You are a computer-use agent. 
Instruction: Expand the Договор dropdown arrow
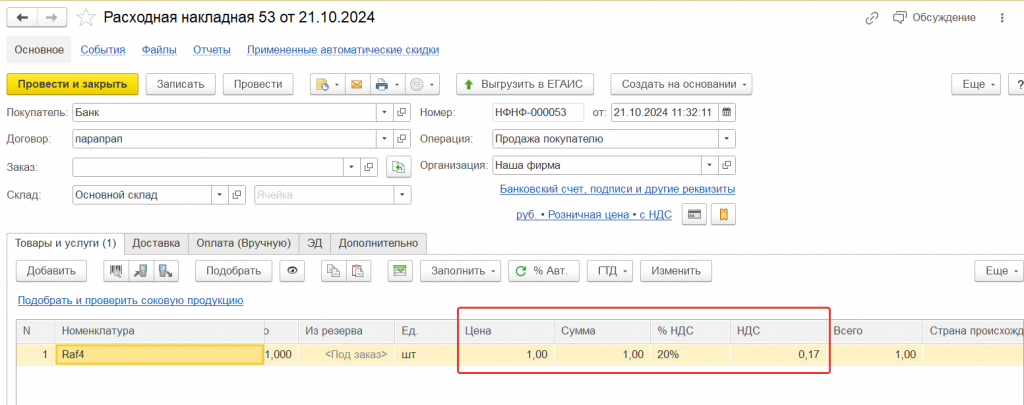point(385,138)
